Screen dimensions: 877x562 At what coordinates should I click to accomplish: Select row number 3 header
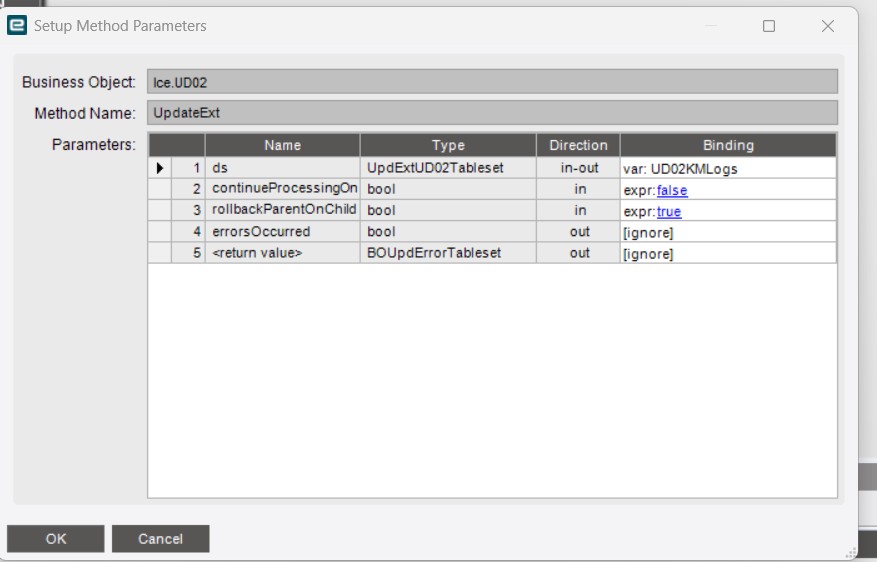[188, 210]
